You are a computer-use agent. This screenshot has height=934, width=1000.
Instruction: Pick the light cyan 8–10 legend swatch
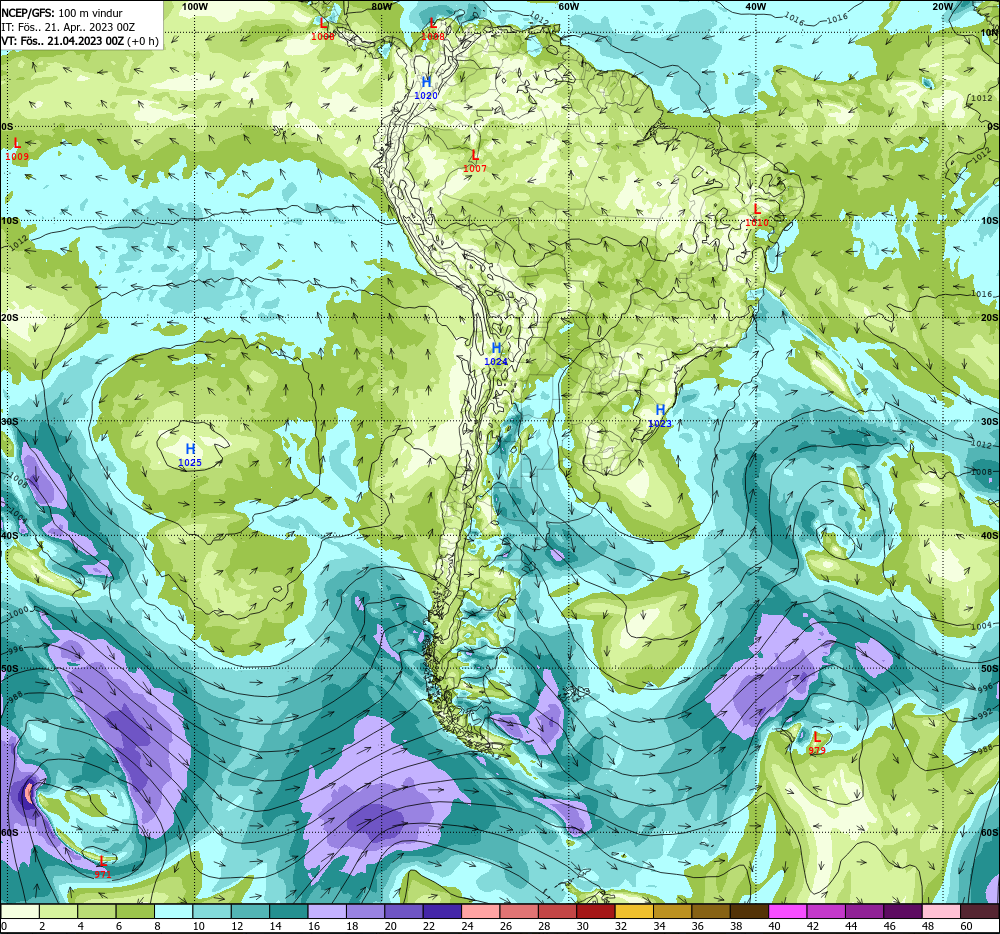click(173, 911)
